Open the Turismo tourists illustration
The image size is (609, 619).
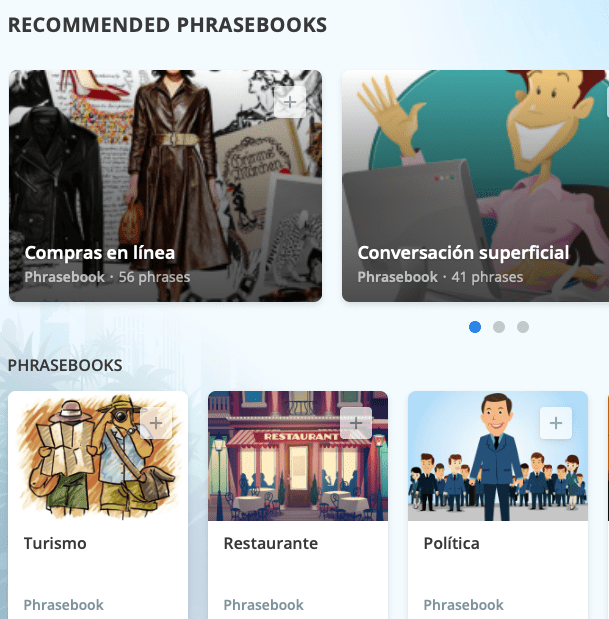[98, 456]
